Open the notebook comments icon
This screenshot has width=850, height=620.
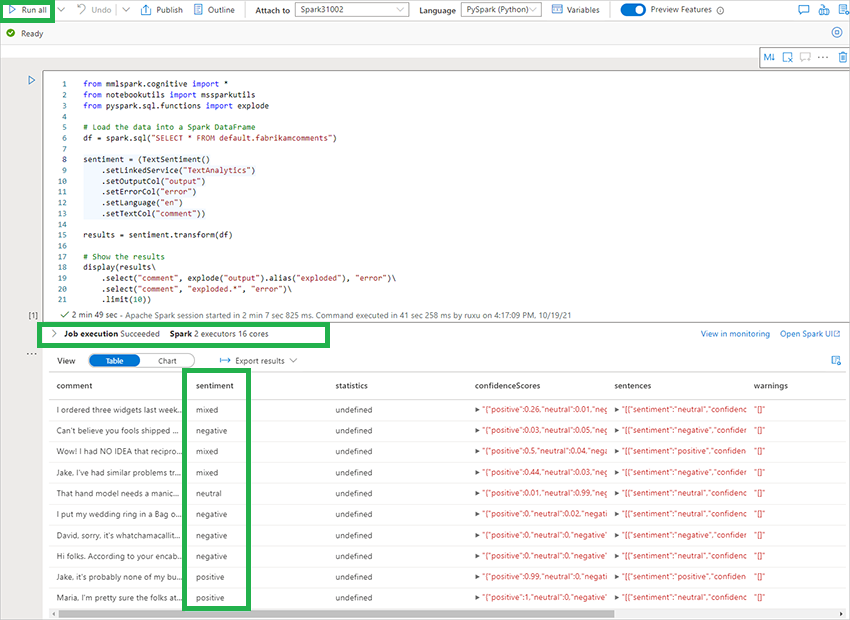point(804,10)
